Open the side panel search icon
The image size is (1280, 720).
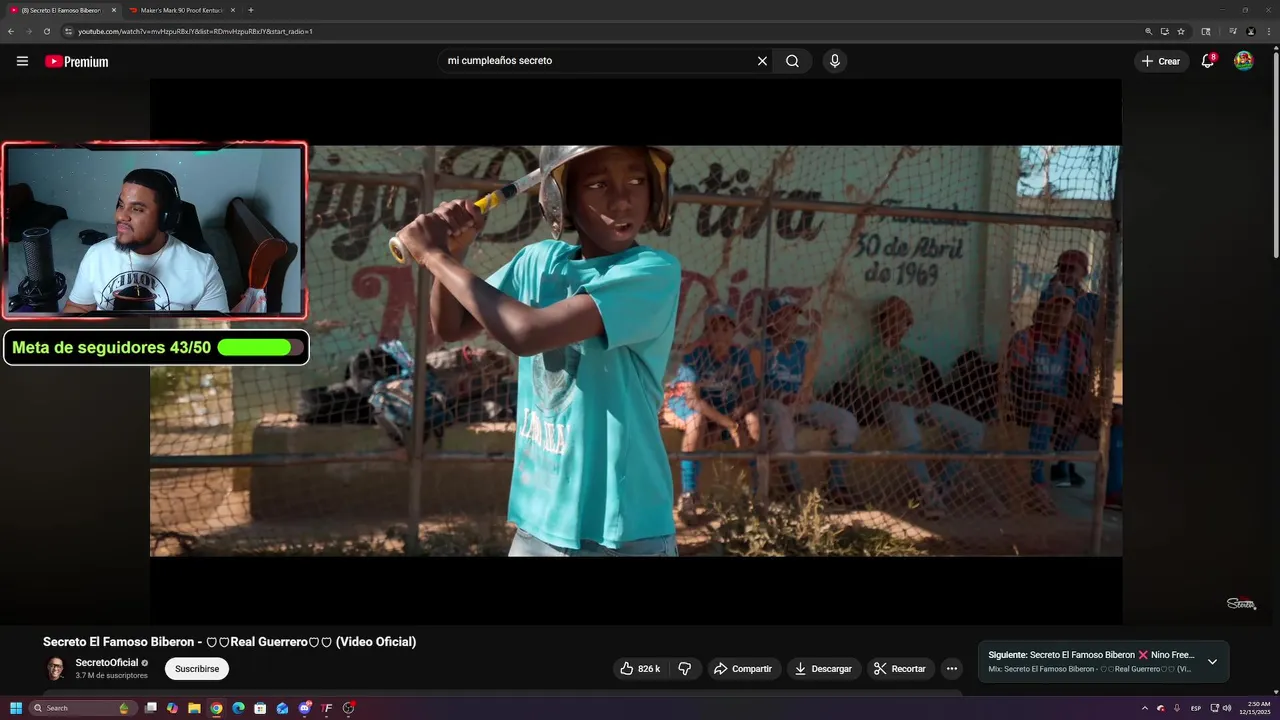coord(1206,31)
